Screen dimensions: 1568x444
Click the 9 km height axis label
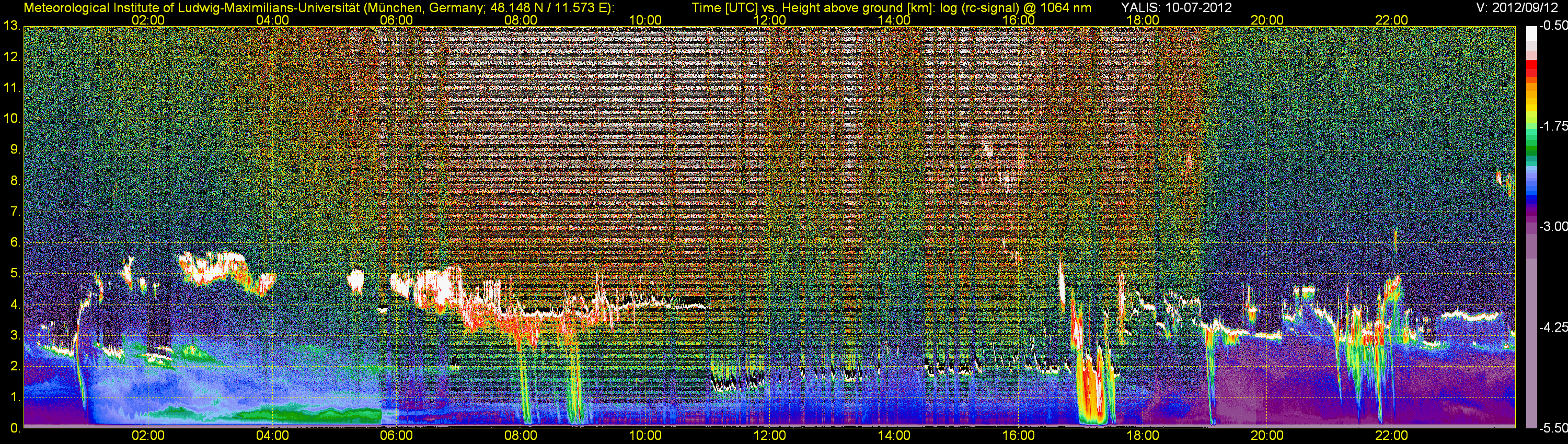coord(15,149)
